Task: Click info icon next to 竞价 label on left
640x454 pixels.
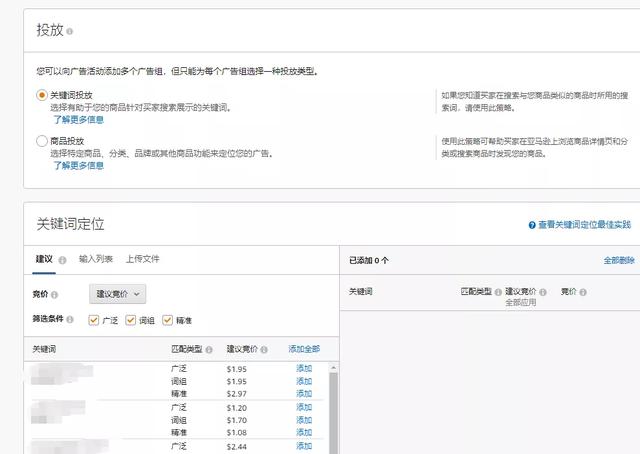Action: tap(54, 294)
